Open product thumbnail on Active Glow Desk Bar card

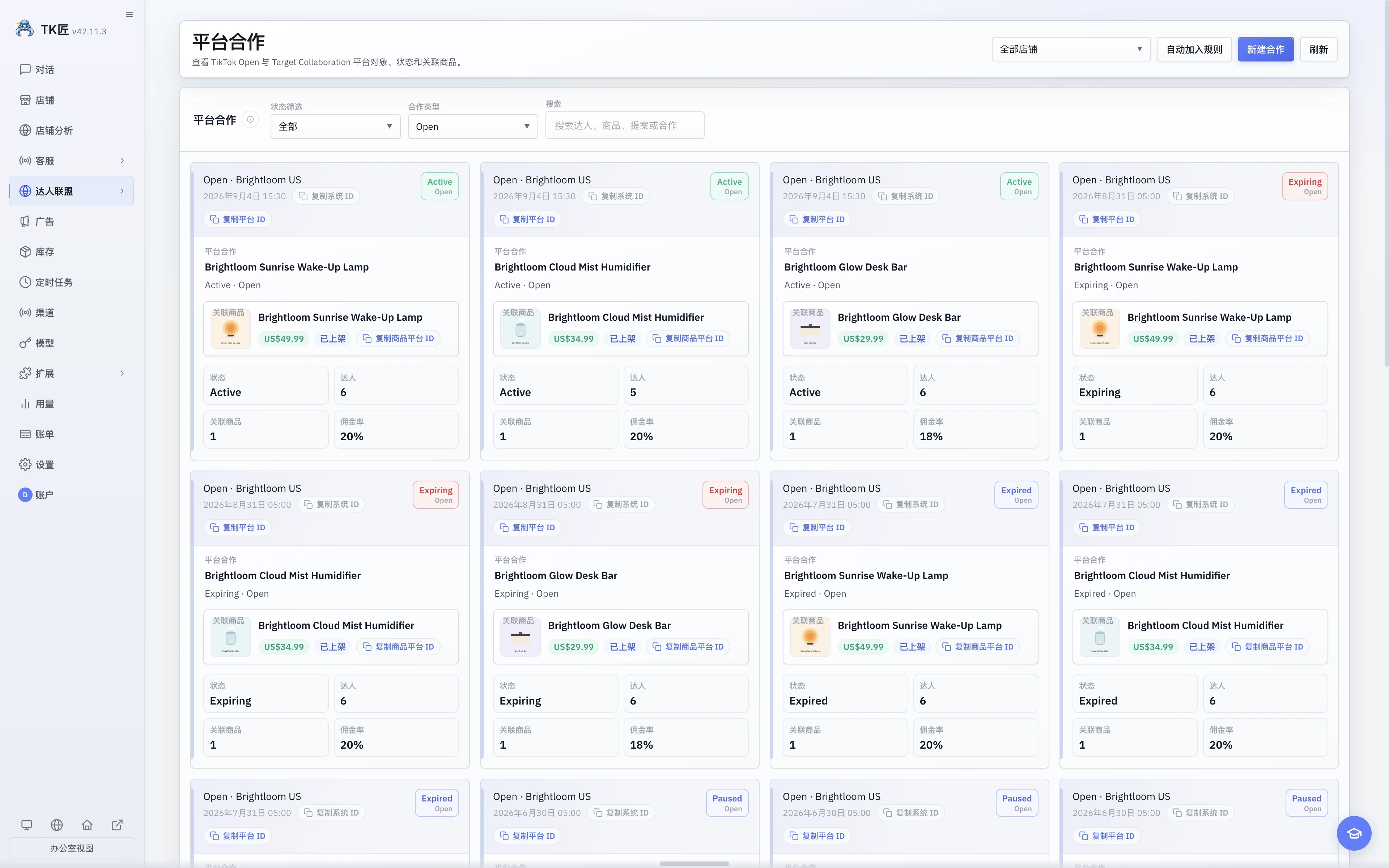tap(811, 328)
